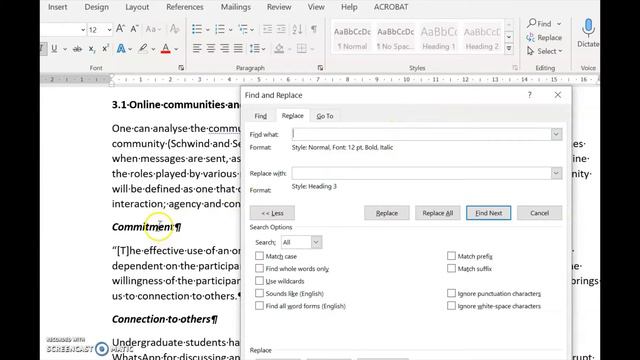Enable the Match suffix checkbox
This screenshot has width=640, height=360.
[451, 268]
